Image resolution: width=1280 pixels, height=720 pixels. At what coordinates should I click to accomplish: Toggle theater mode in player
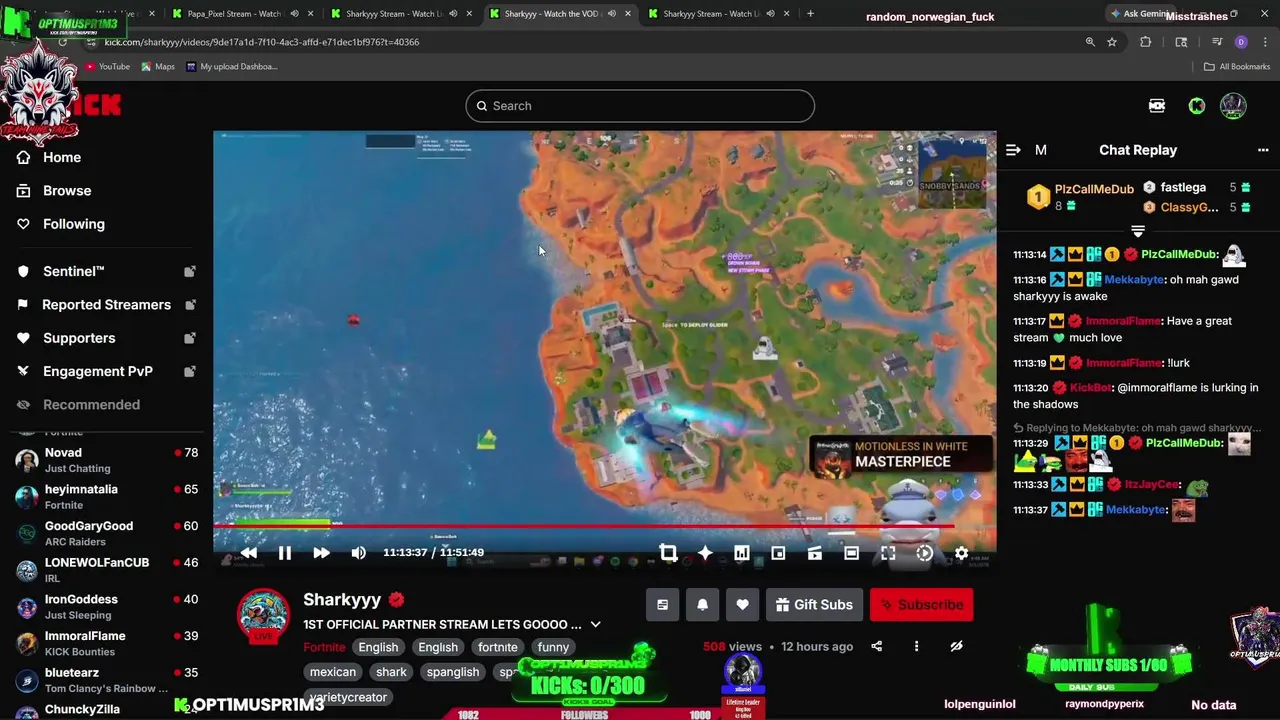point(851,553)
